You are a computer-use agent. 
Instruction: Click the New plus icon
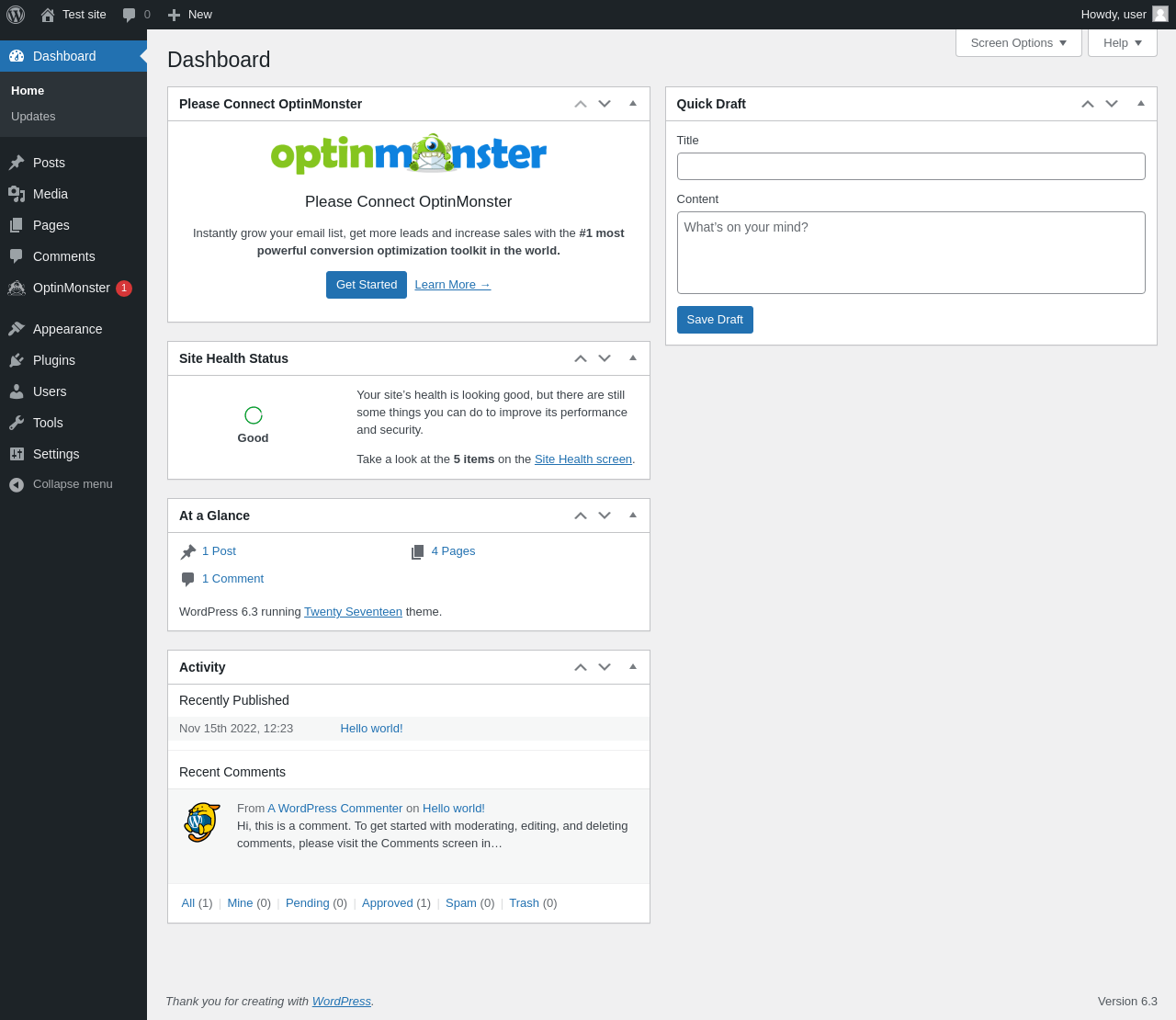point(174,15)
